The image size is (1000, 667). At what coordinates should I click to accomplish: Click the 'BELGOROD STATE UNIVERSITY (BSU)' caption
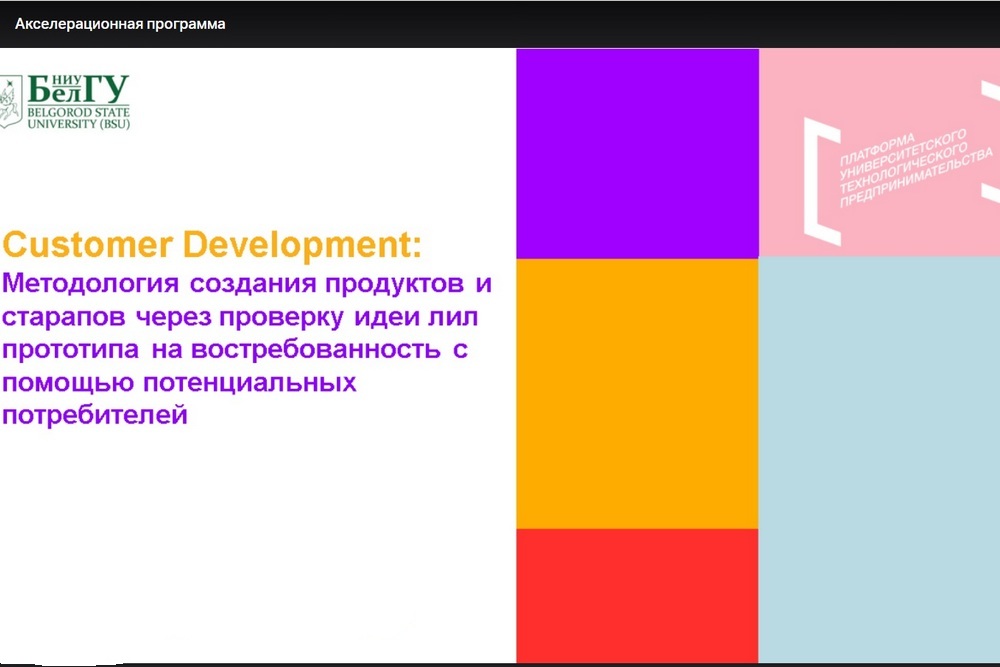(x=78, y=119)
